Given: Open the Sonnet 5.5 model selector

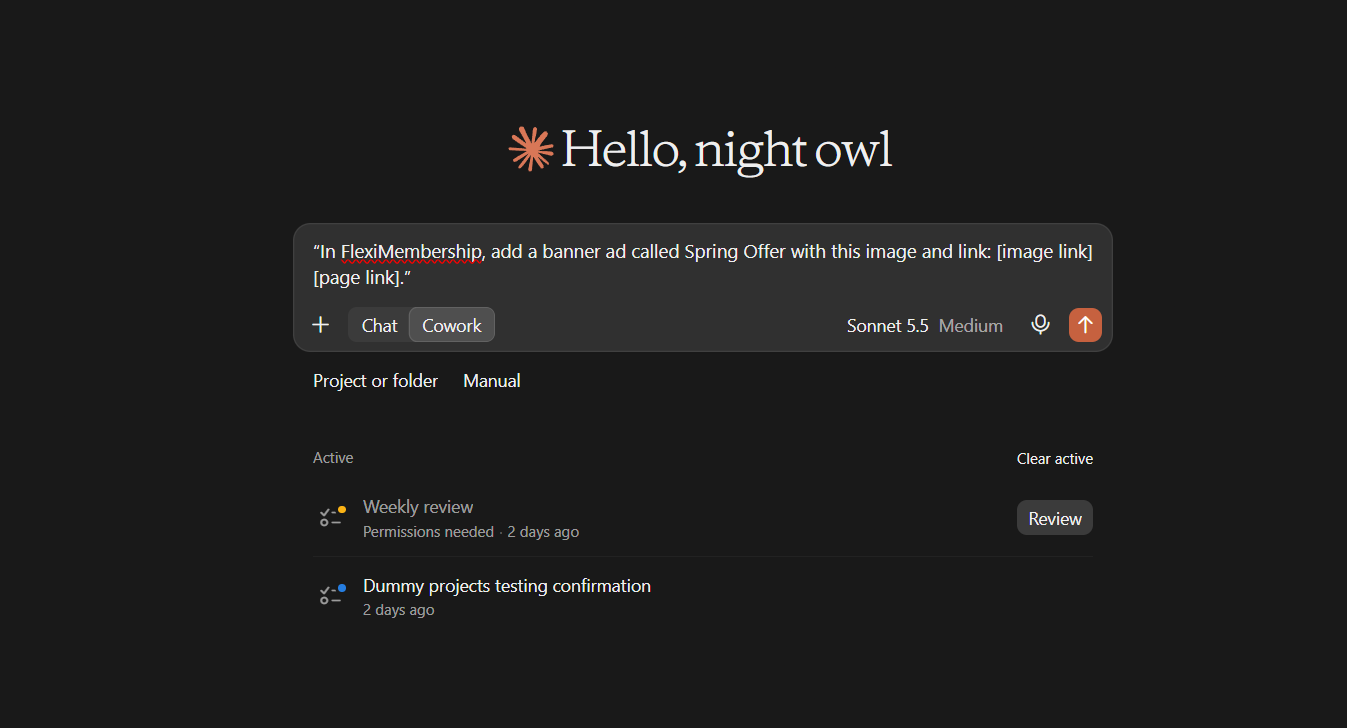Looking at the screenshot, I should (x=887, y=325).
